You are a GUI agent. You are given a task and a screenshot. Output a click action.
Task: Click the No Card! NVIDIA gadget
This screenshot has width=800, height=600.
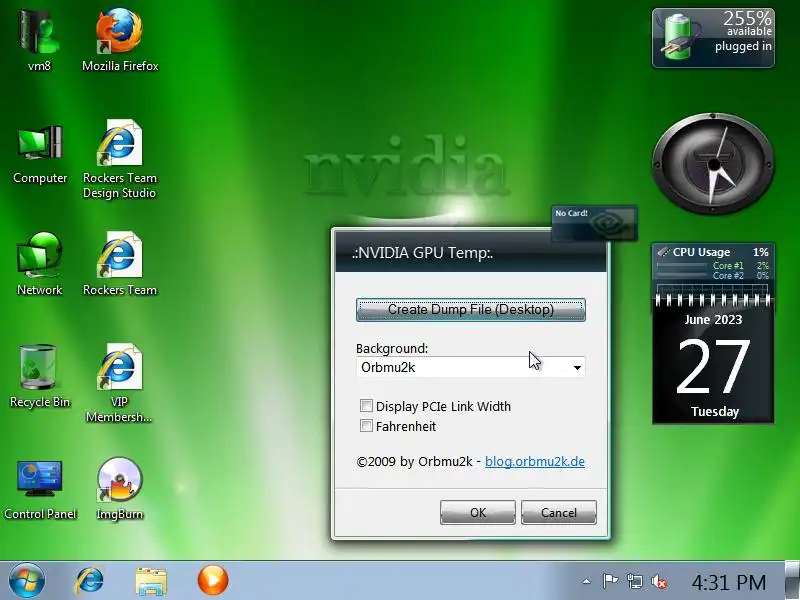tap(594, 223)
